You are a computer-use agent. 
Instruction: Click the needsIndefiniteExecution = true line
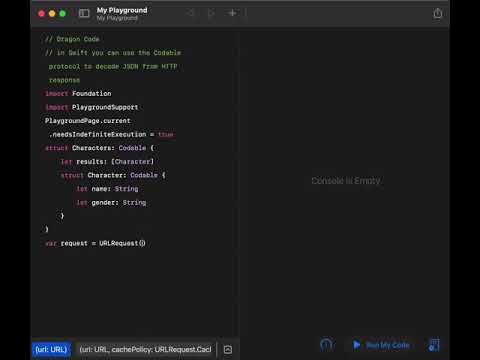tap(111, 134)
